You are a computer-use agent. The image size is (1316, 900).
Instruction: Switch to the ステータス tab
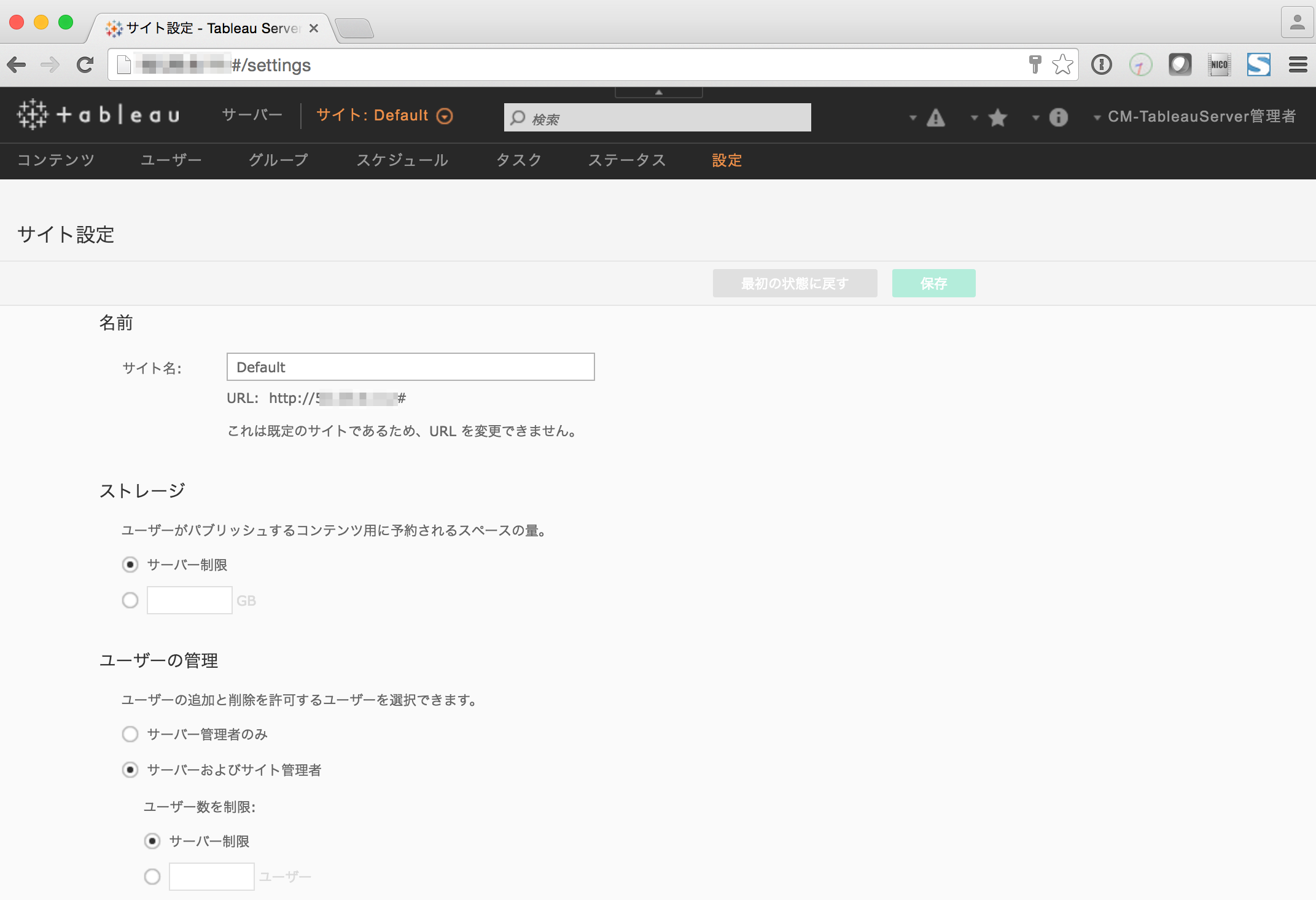[x=626, y=160]
